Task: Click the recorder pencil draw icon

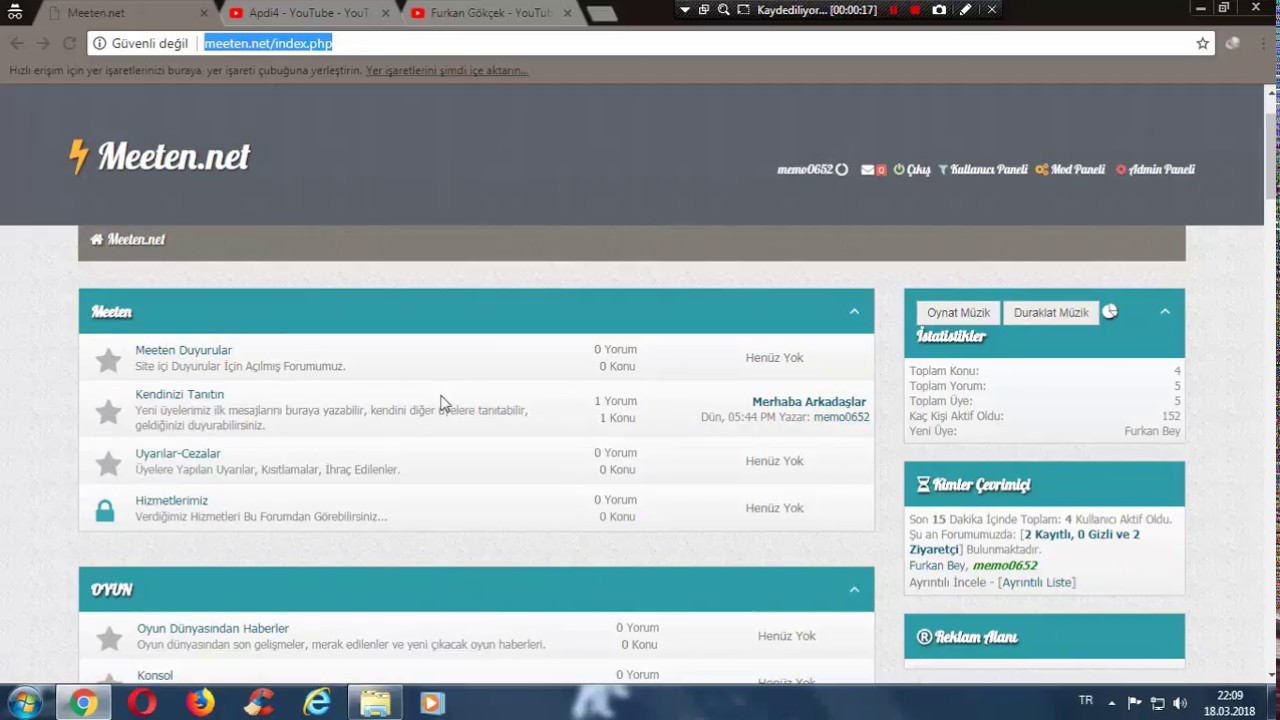Action: [965, 9]
